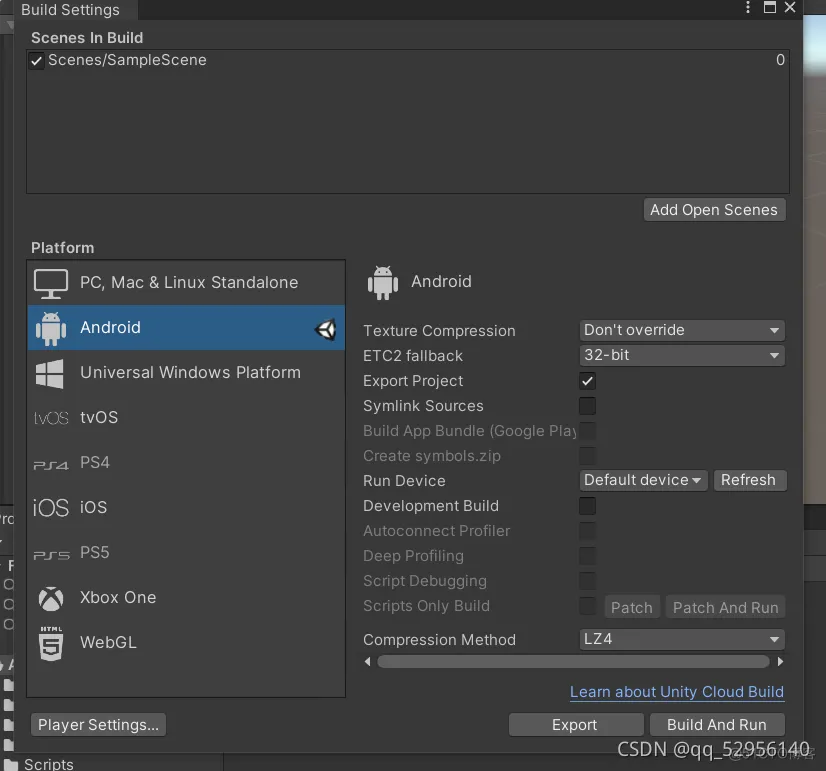The image size is (826, 771).
Task: Select the WebGL platform
Action: (186, 642)
